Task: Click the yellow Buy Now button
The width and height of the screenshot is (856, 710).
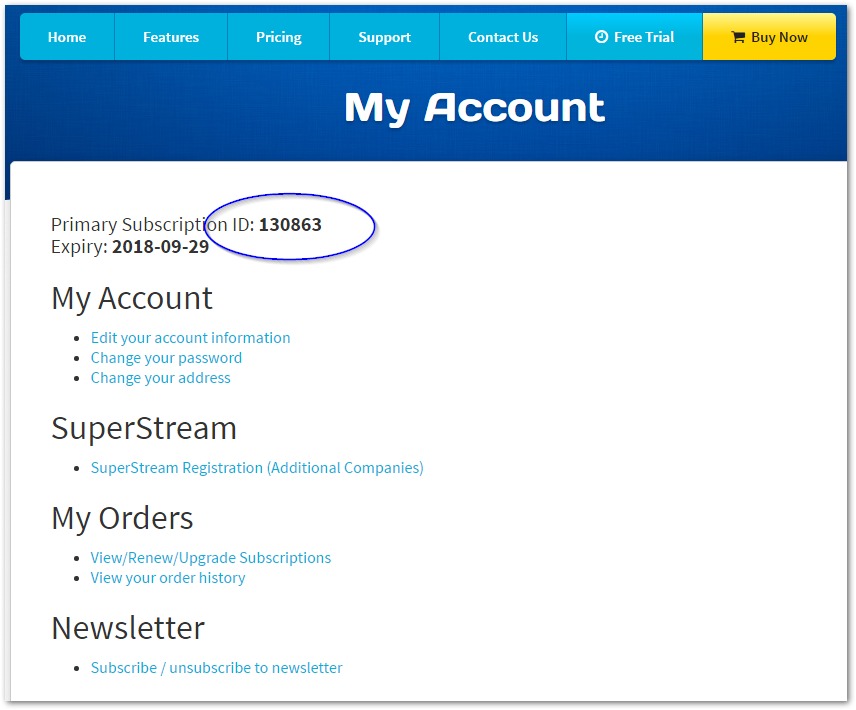Action: click(769, 37)
